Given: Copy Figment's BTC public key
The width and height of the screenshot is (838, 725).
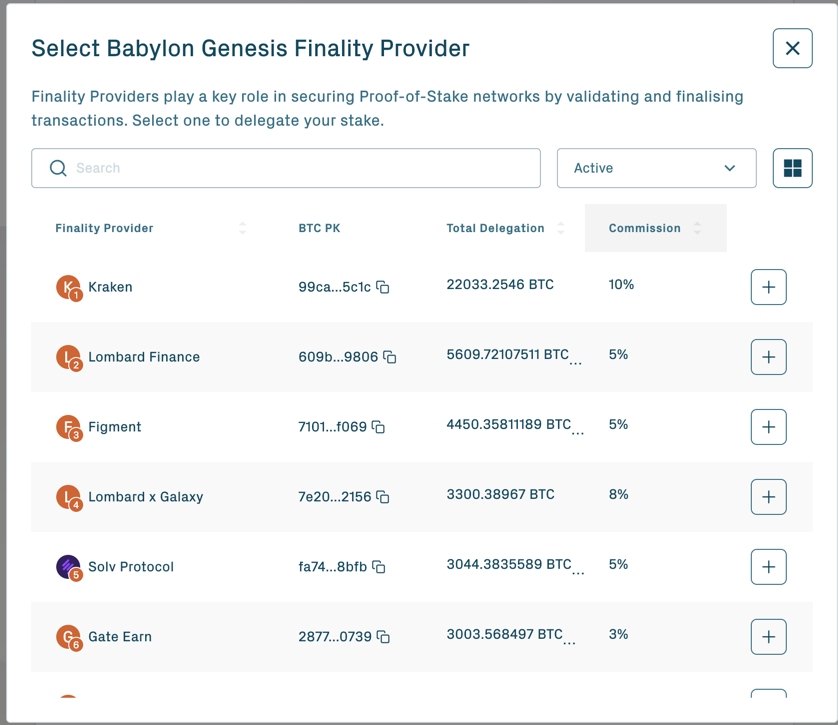Looking at the screenshot, I should 378,427.
